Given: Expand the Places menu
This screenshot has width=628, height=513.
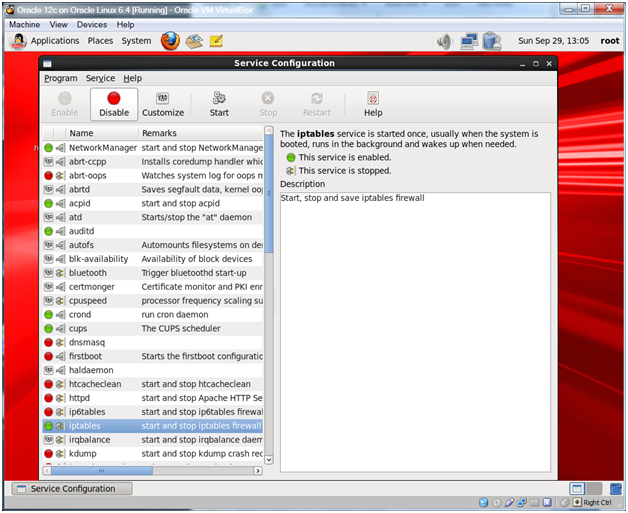Looking at the screenshot, I should pyautogui.click(x=100, y=41).
